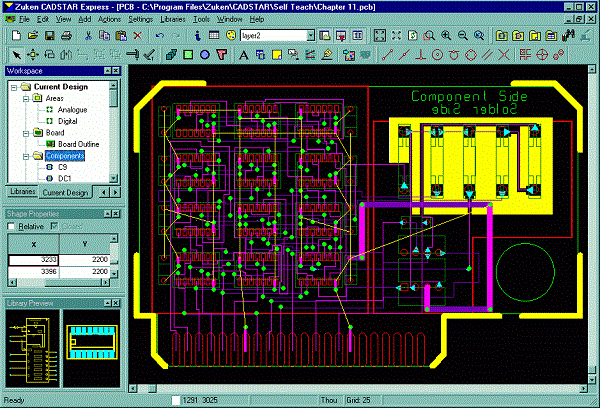The height and width of the screenshot is (408, 600).
Task: Select the endpoint snap line icon
Action: coord(387,55)
